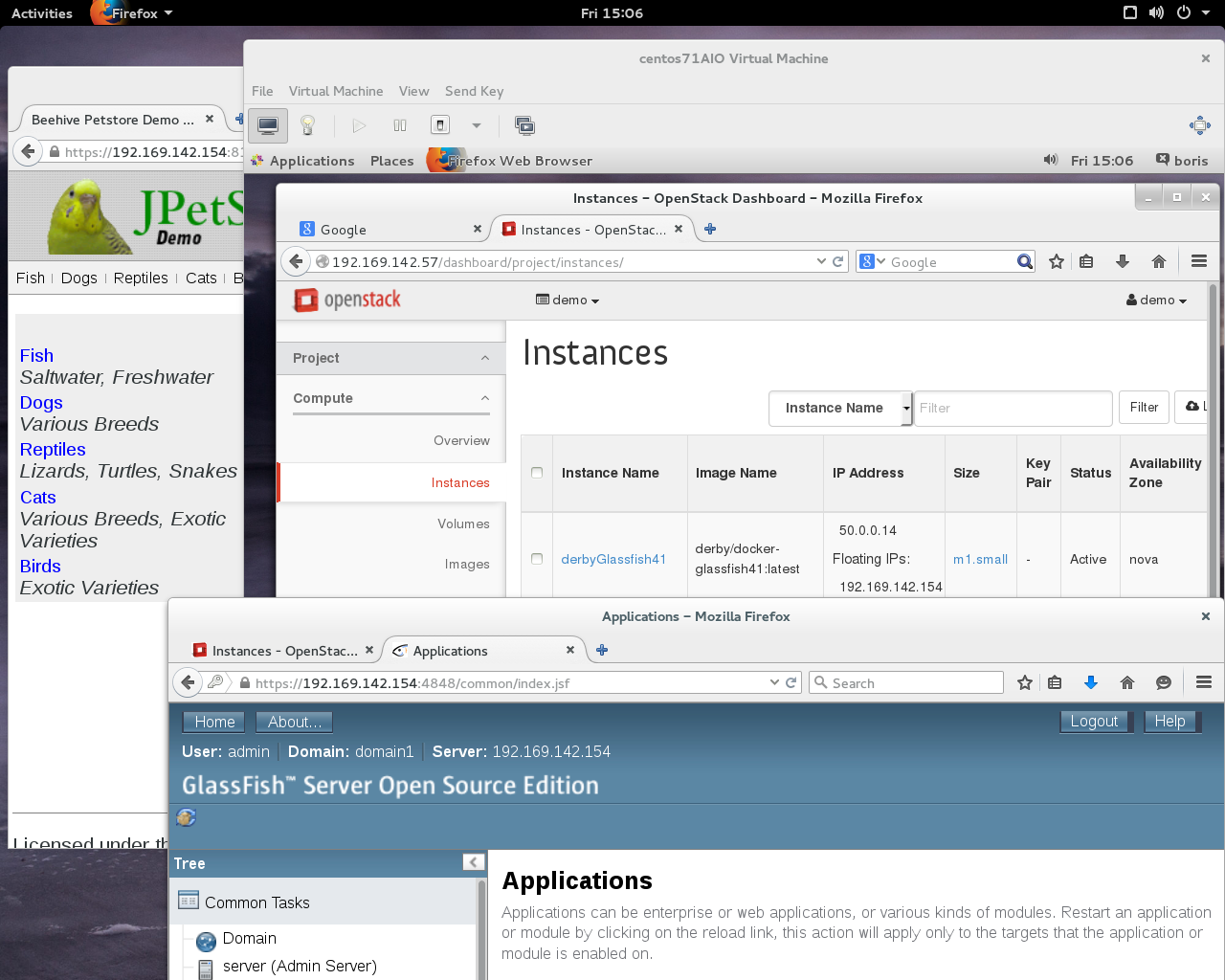Open downloads arrow in OpenStack Firefox window
Screen dimensions: 1225x980
tap(1123, 261)
